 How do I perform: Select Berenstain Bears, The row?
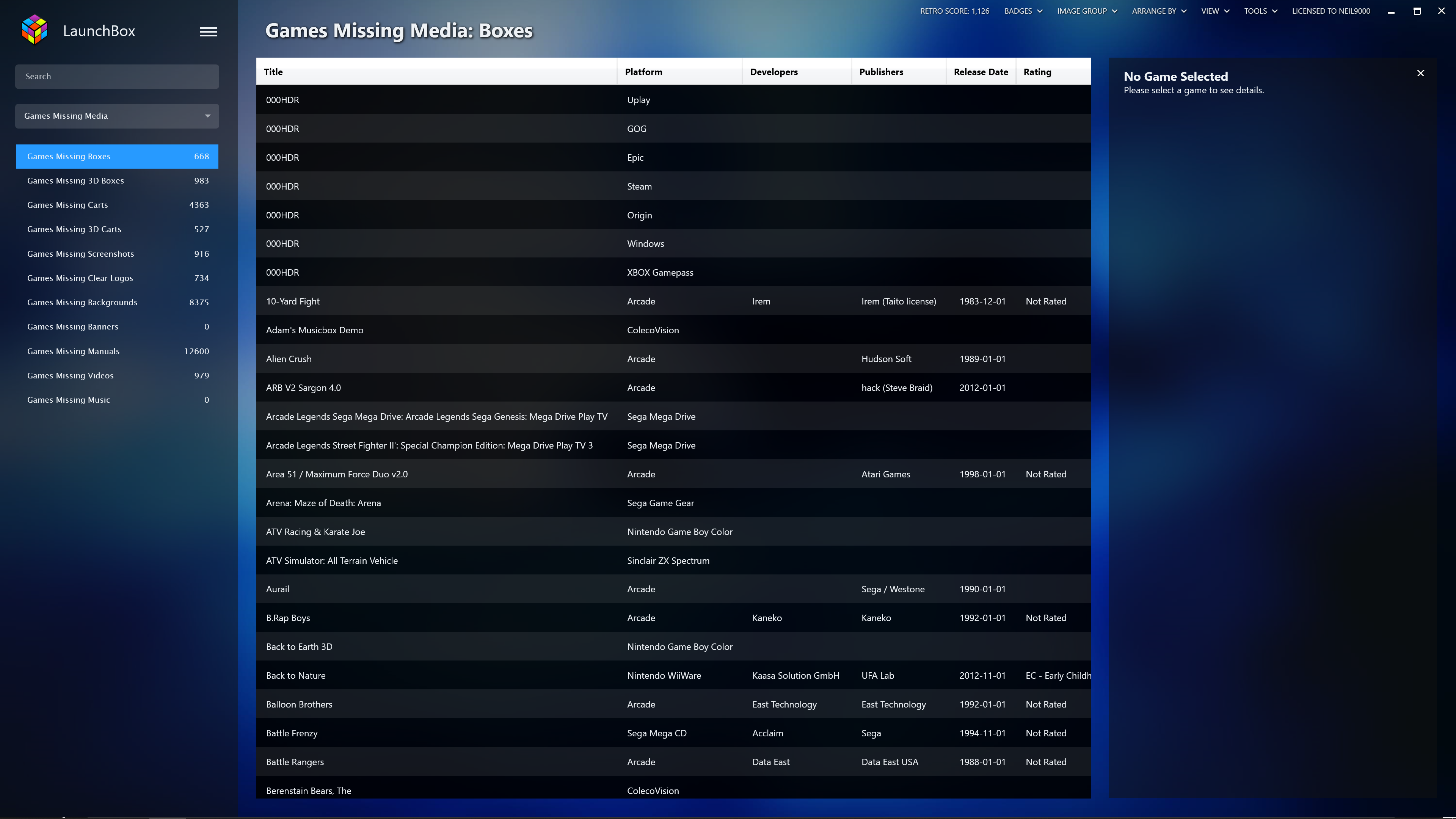pos(673,788)
